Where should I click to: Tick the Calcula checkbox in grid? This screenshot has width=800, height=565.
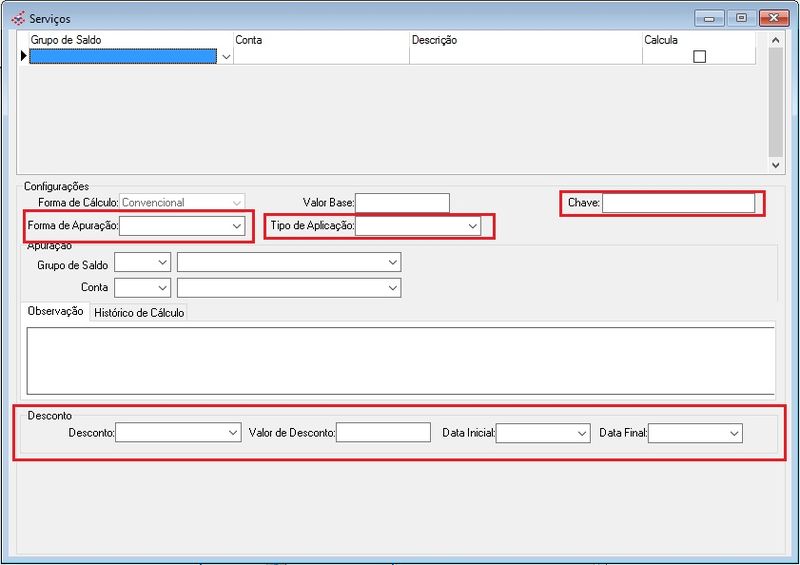coord(699,57)
